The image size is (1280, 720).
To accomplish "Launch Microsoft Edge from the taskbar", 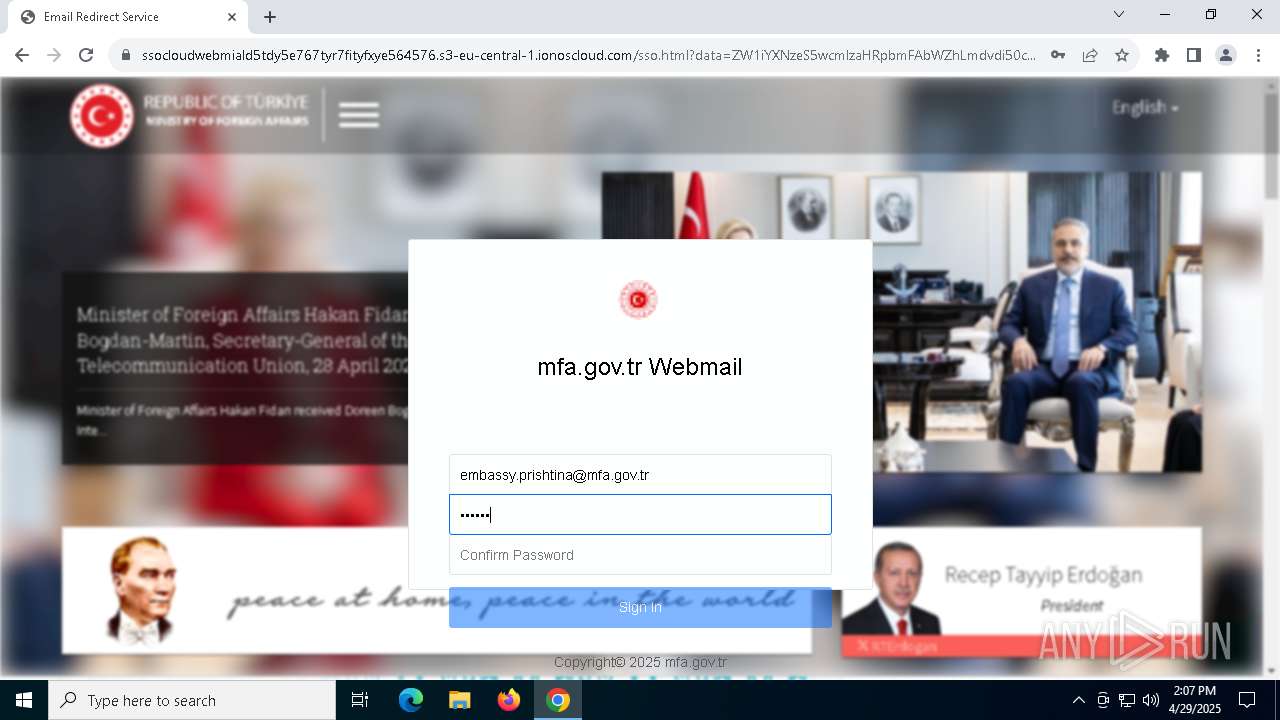I will point(411,700).
